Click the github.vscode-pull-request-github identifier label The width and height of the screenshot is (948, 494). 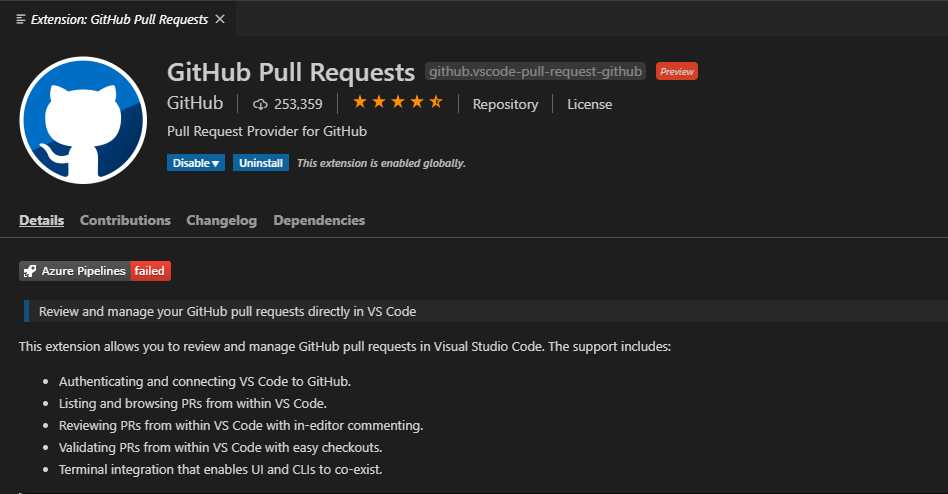(535, 71)
